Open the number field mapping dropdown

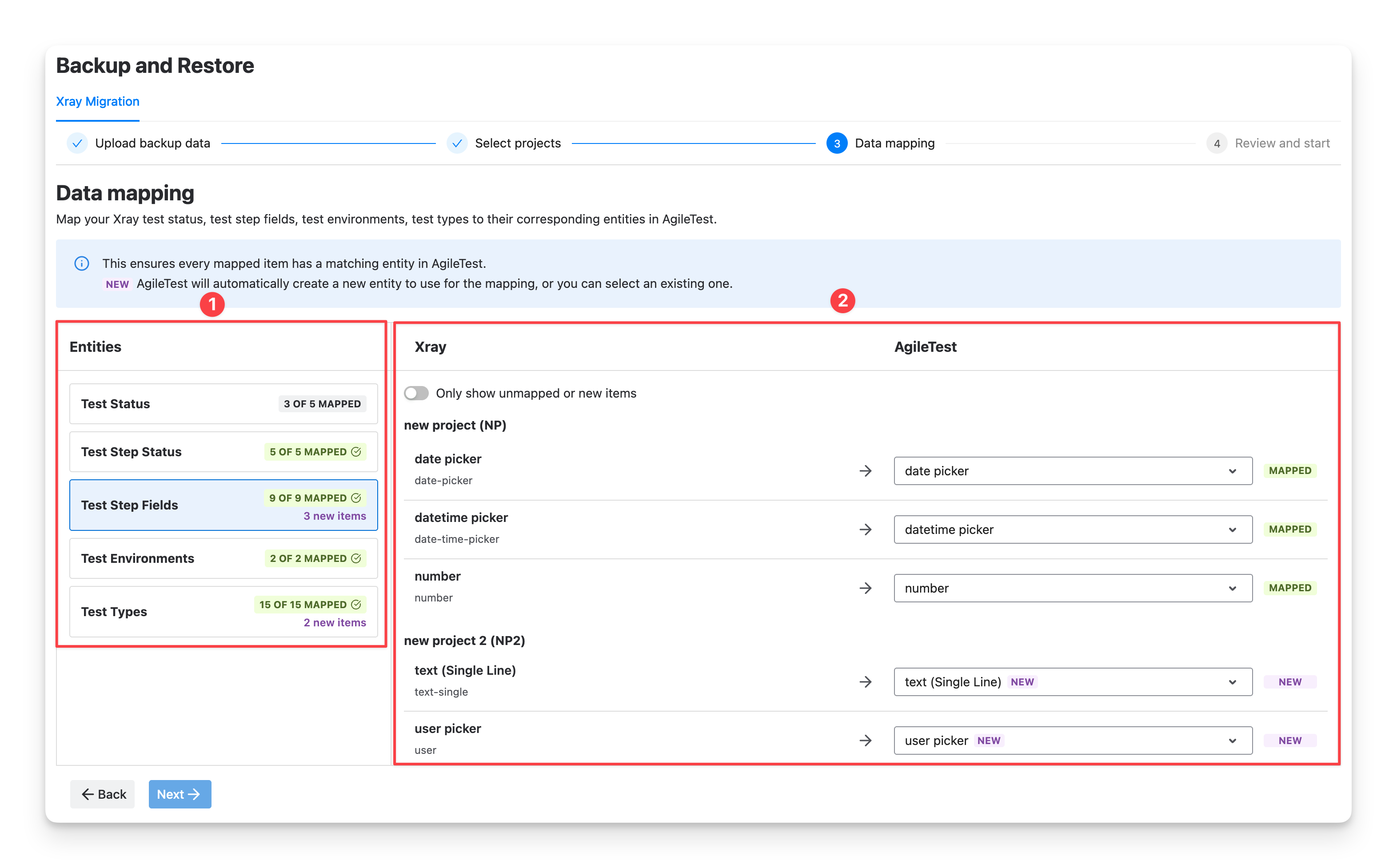pos(1073,588)
